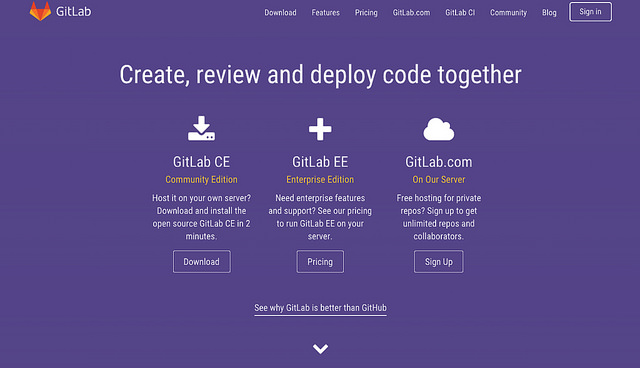Click the 'Enterprise Edition' subtitle

pyautogui.click(x=320, y=180)
